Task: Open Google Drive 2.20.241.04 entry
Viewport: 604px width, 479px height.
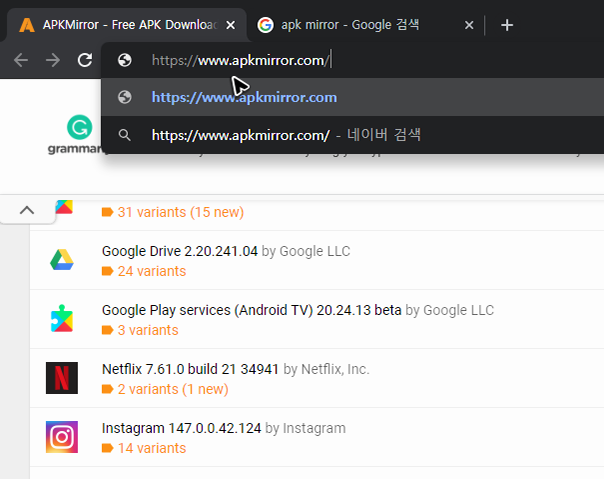Action: pos(180,251)
